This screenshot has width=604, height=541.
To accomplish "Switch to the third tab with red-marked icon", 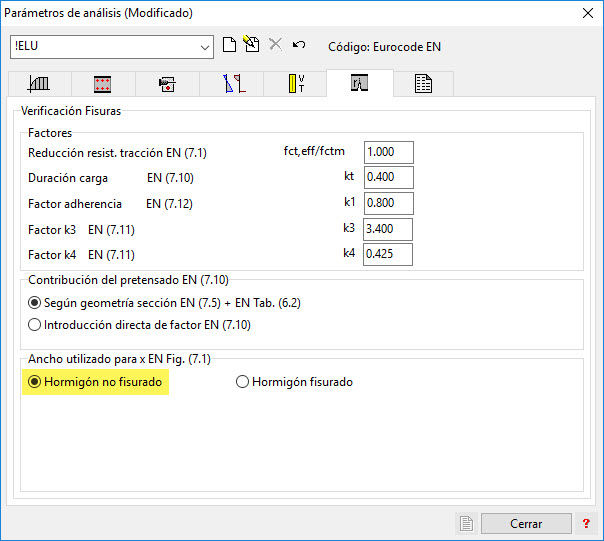I will (x=167, y=84).
